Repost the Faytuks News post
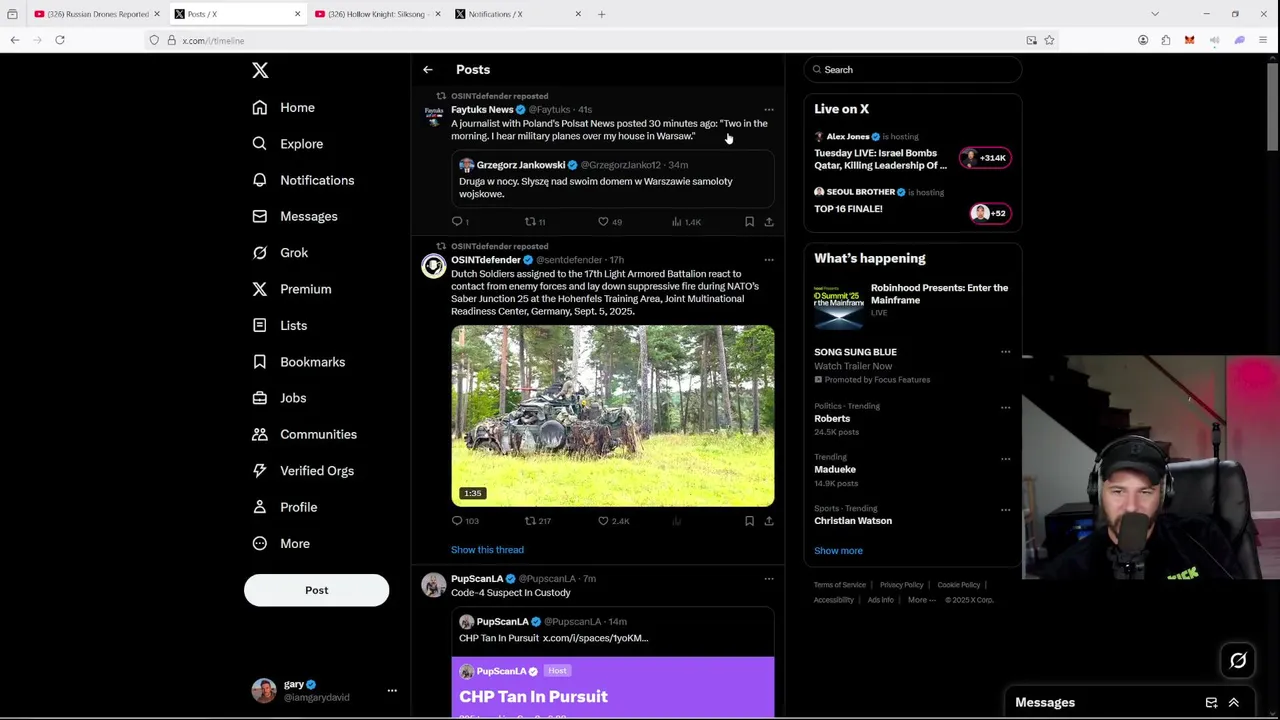Viewport: 1280px width, 720px height. tap(534, 221)
